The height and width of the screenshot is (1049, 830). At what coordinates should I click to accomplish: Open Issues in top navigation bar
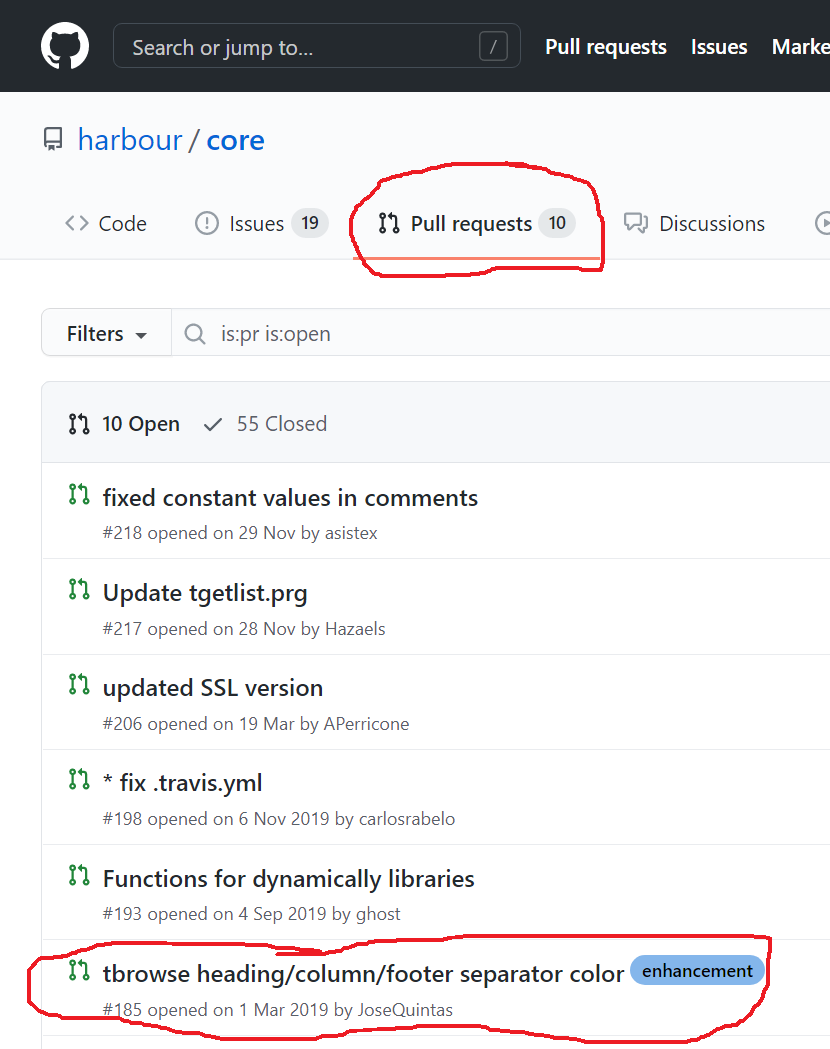(x=719, y=47)
